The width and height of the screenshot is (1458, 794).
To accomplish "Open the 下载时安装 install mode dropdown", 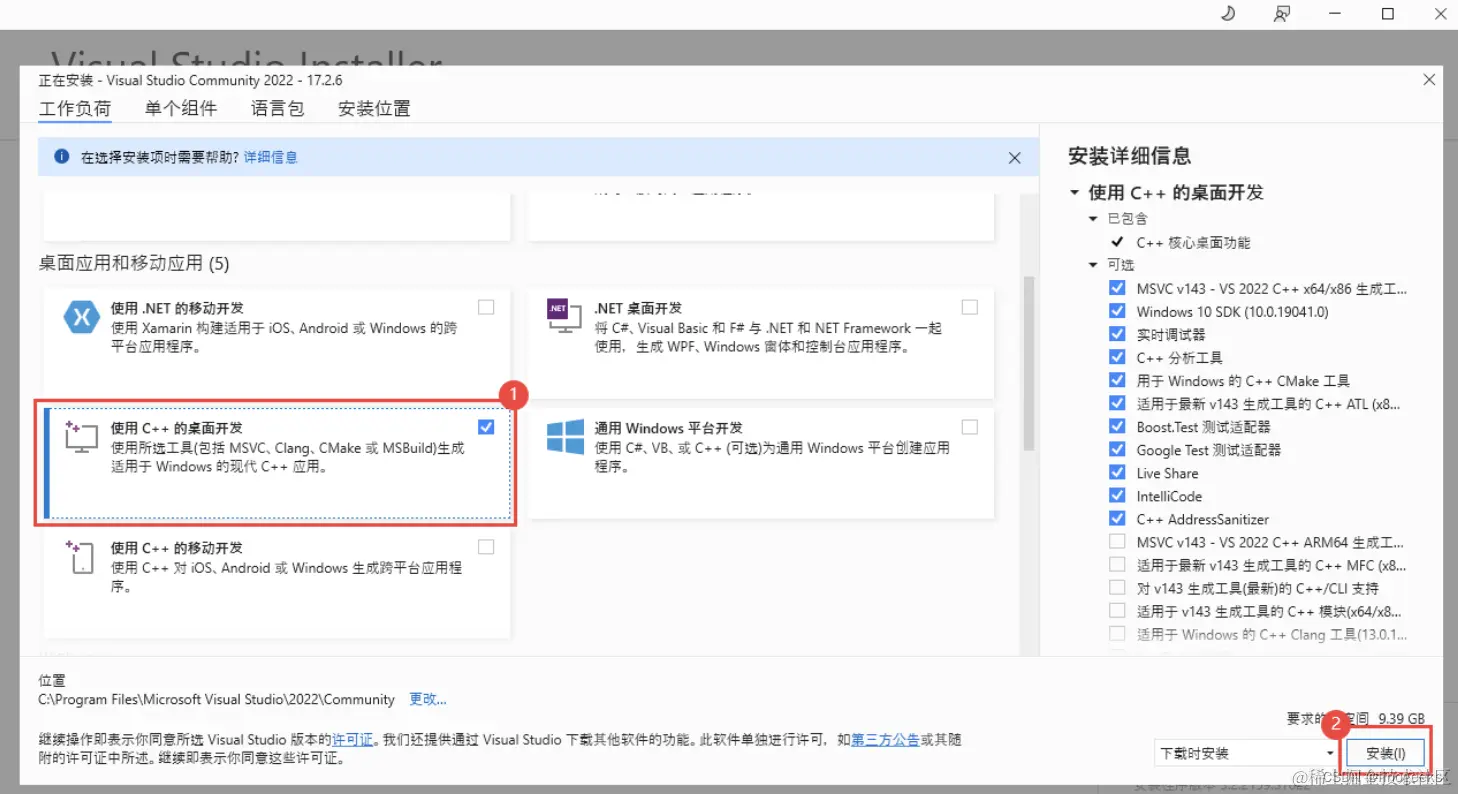I will 1247,753.
